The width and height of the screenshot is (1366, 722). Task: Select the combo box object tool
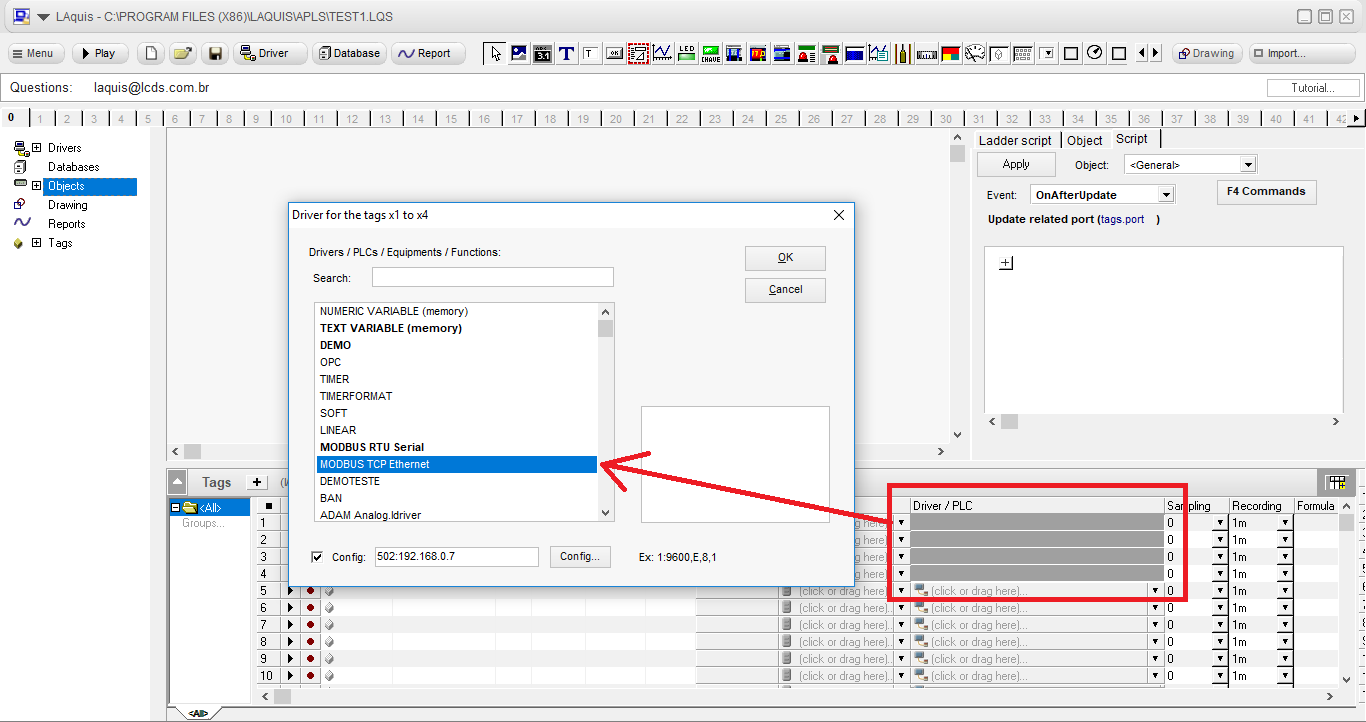click(x=1047, y=53)
